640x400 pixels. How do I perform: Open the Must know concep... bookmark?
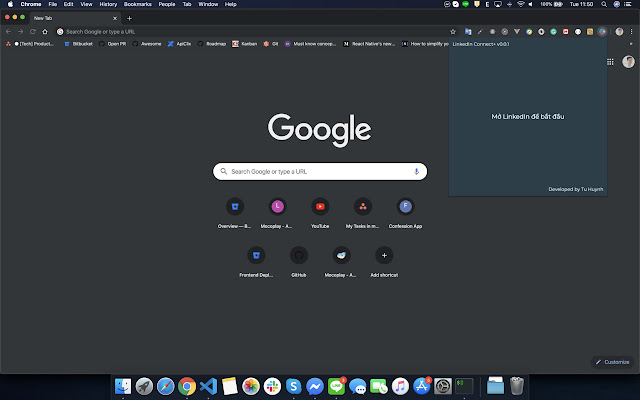pos(311,44)
